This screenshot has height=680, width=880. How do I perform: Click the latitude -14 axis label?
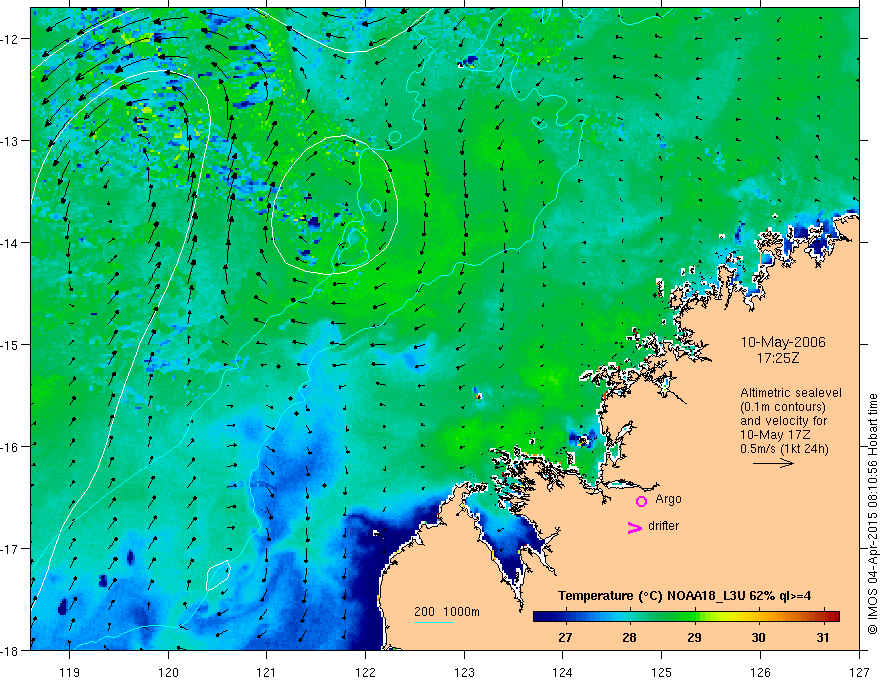pos(10,243)
